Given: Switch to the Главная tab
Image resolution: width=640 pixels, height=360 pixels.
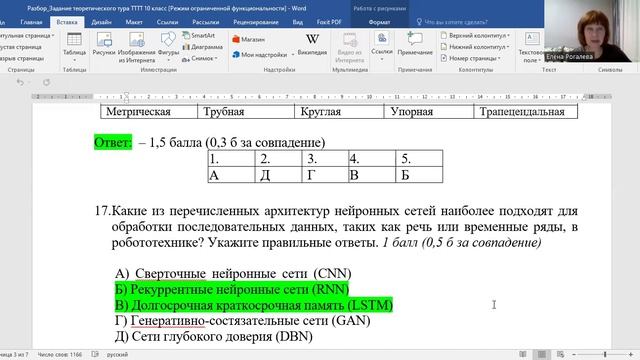Looking at the screenshot, I should (x=31, y=22).
